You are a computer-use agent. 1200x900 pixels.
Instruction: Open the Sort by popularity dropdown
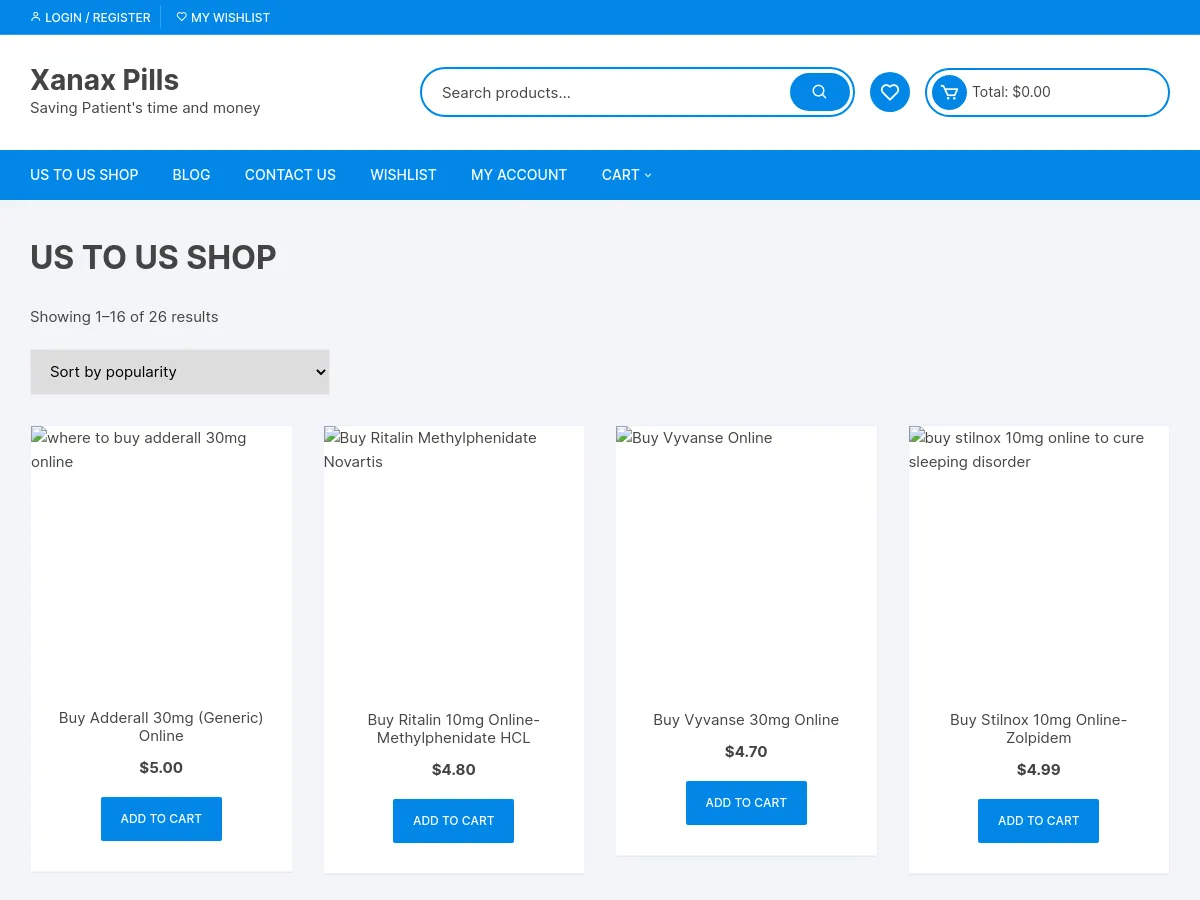coord(180,371)
